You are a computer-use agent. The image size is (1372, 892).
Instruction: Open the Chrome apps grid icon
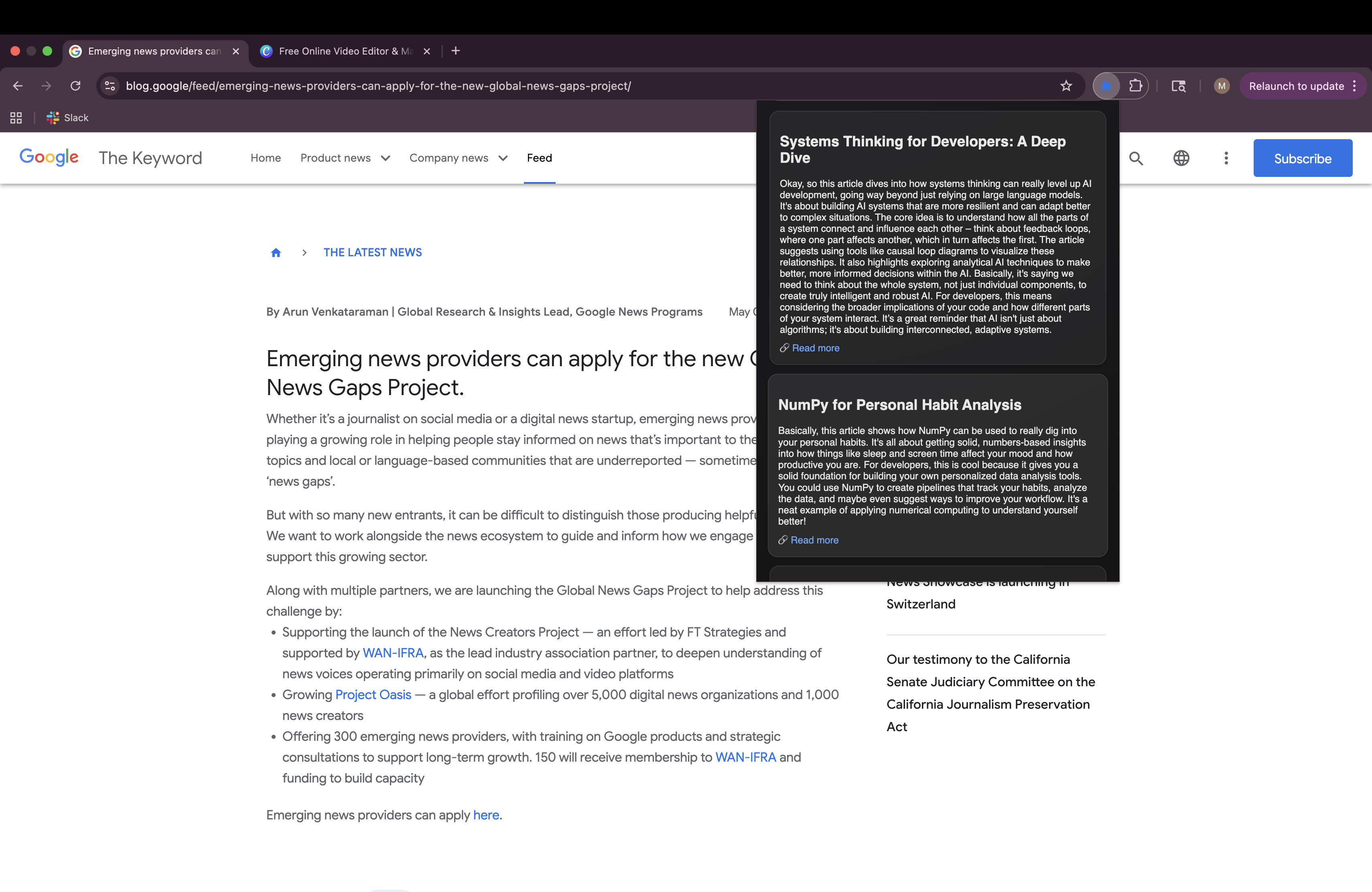pyautogui.click(x=16, y=118)
